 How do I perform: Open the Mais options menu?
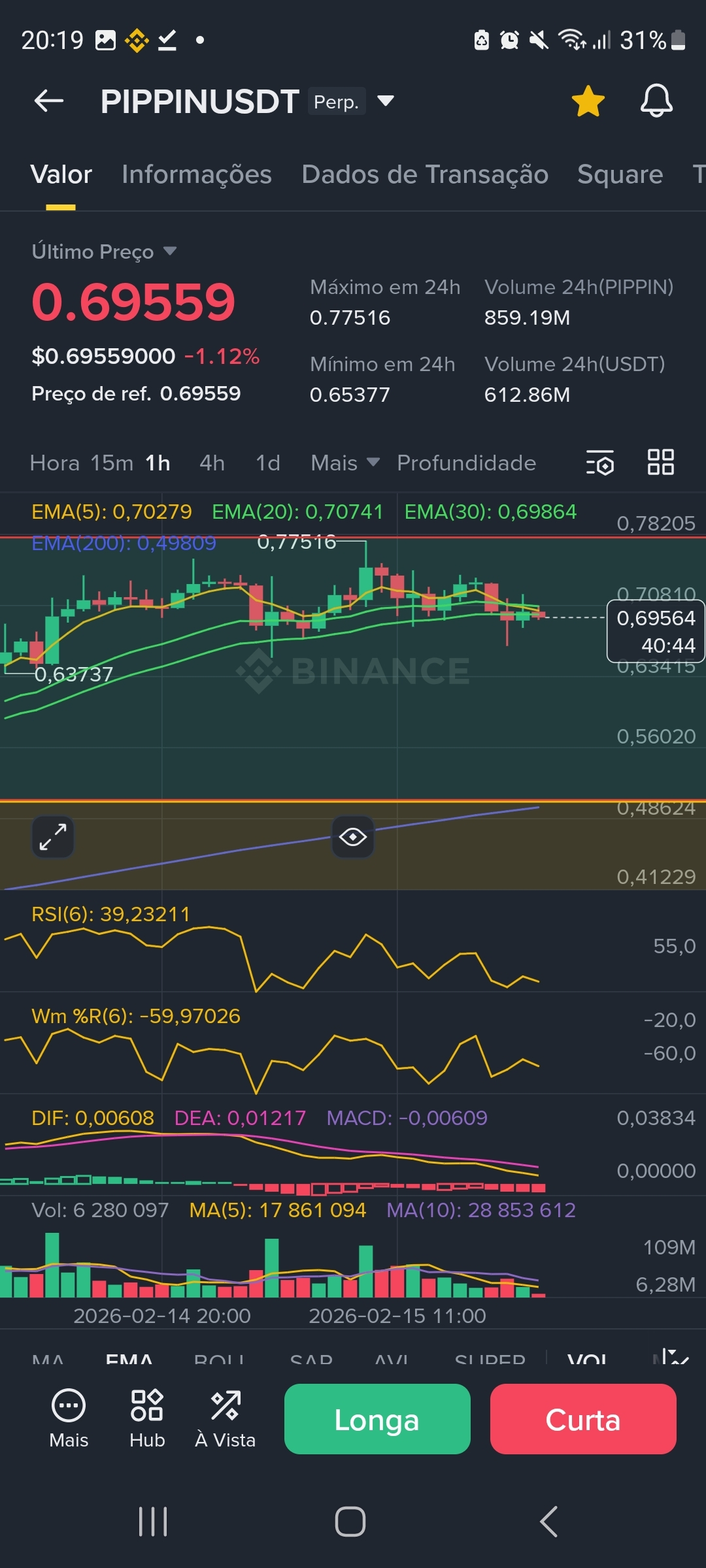point(69,1418)
